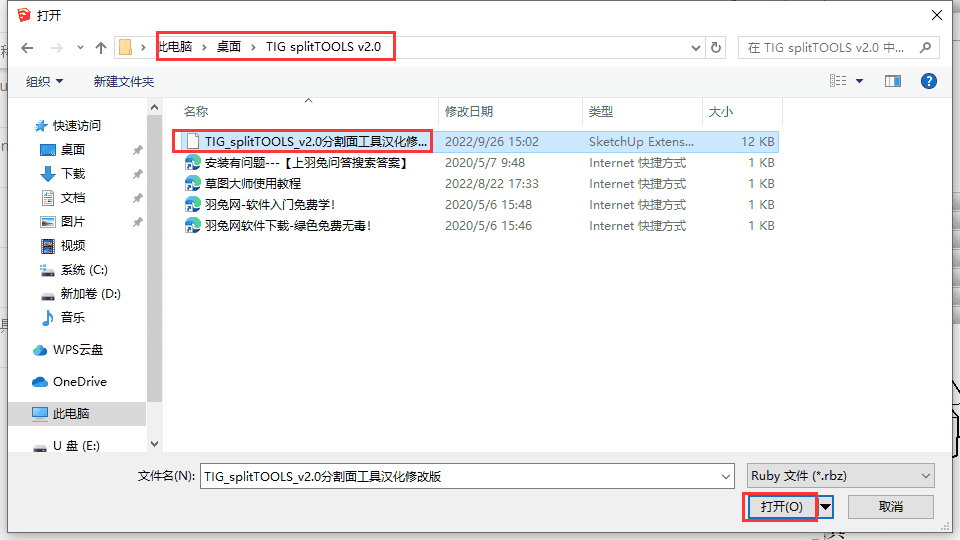Image resolution: width=960 pixels, height=540 pixels.
Task: Open more view options dropdown
Action: (x=860, y=81)
